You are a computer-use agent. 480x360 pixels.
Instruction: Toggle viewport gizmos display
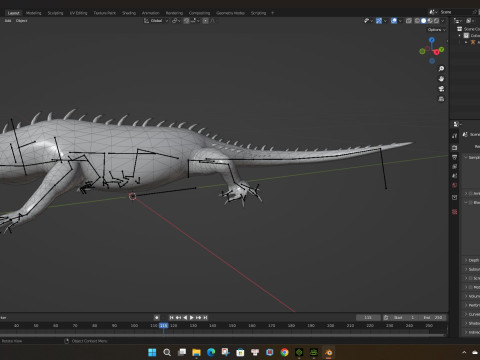click(379, 21)
